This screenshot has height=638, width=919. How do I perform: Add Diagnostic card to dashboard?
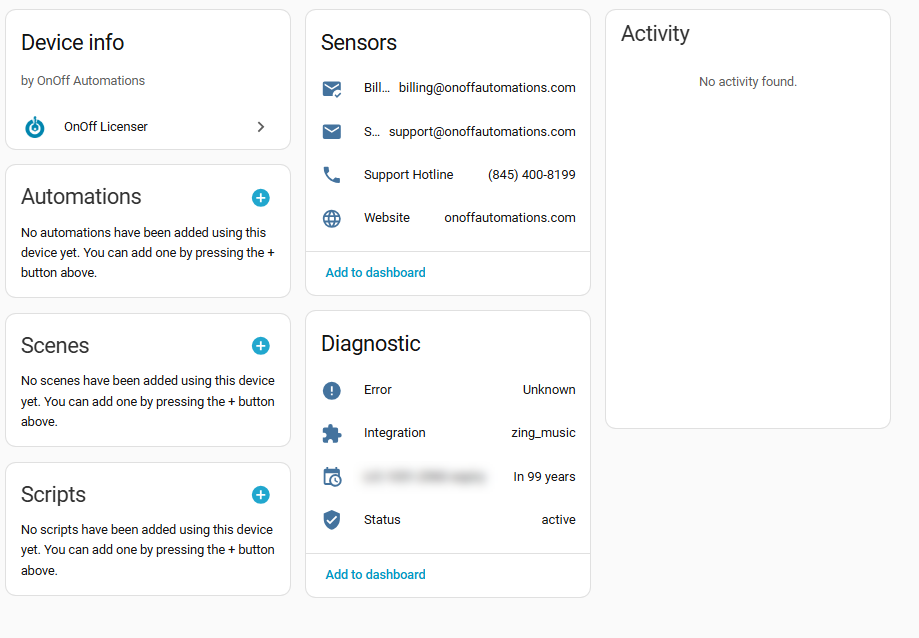coord(375,575)
